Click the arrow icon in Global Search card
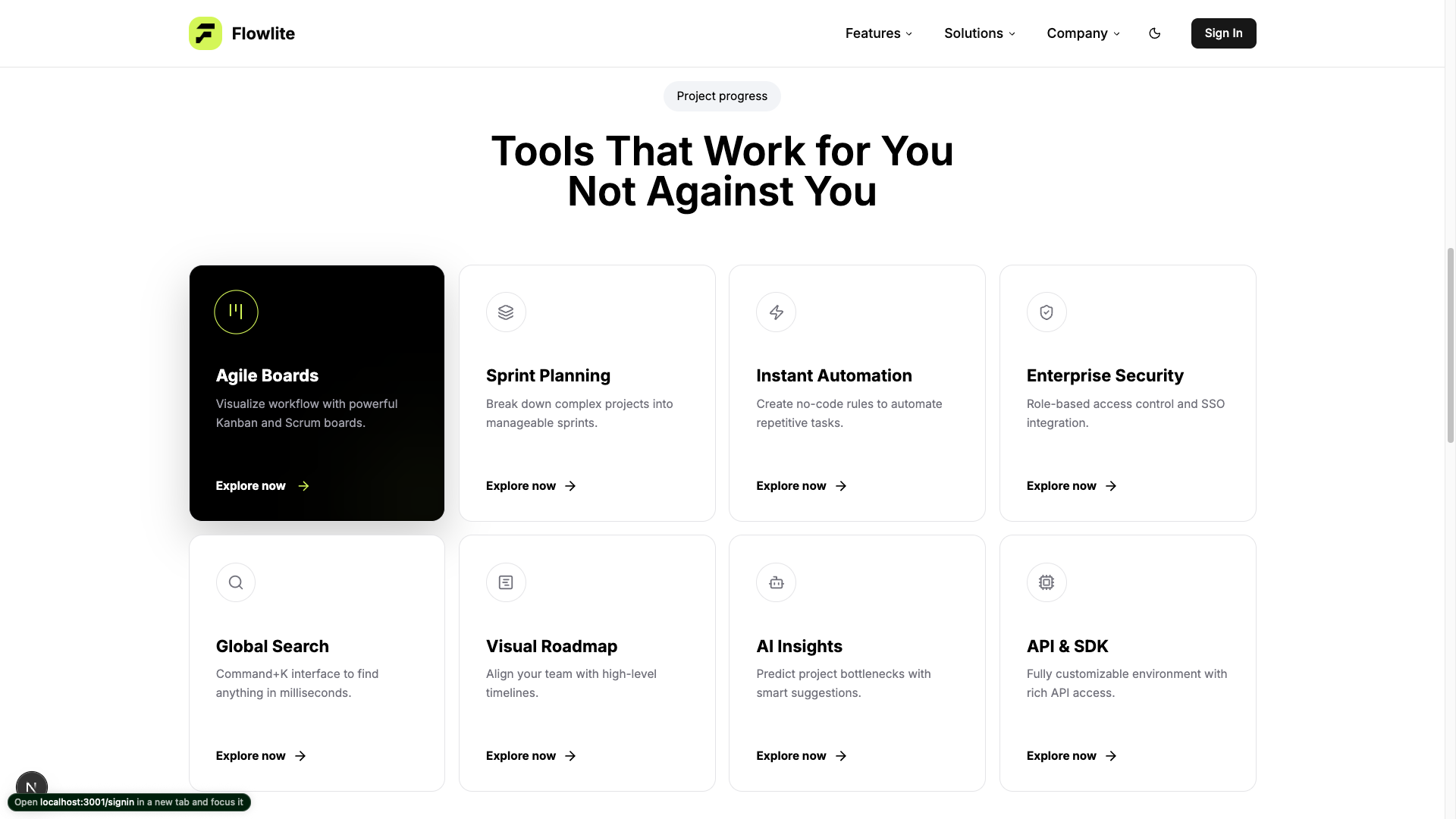The width and height of the screenshot is (1456, 819). (x=300, y=756)
